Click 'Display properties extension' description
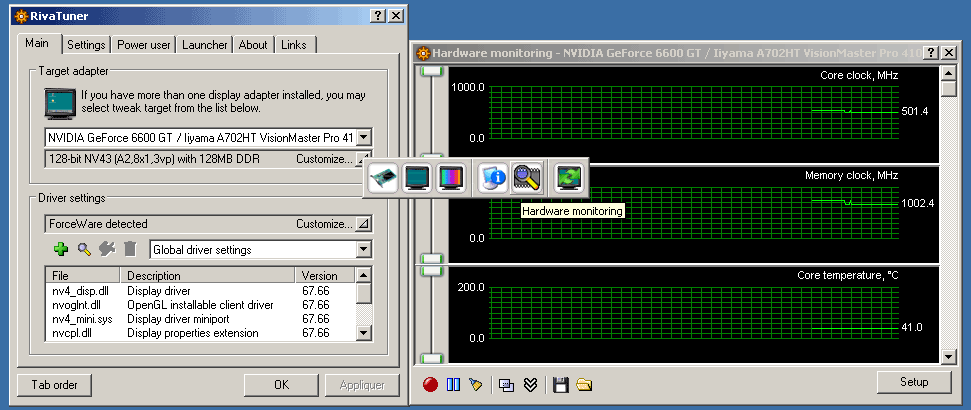Image resolution: width=971 pixels, height=410 pixels. pyautogui.click(x=193, y=333)
